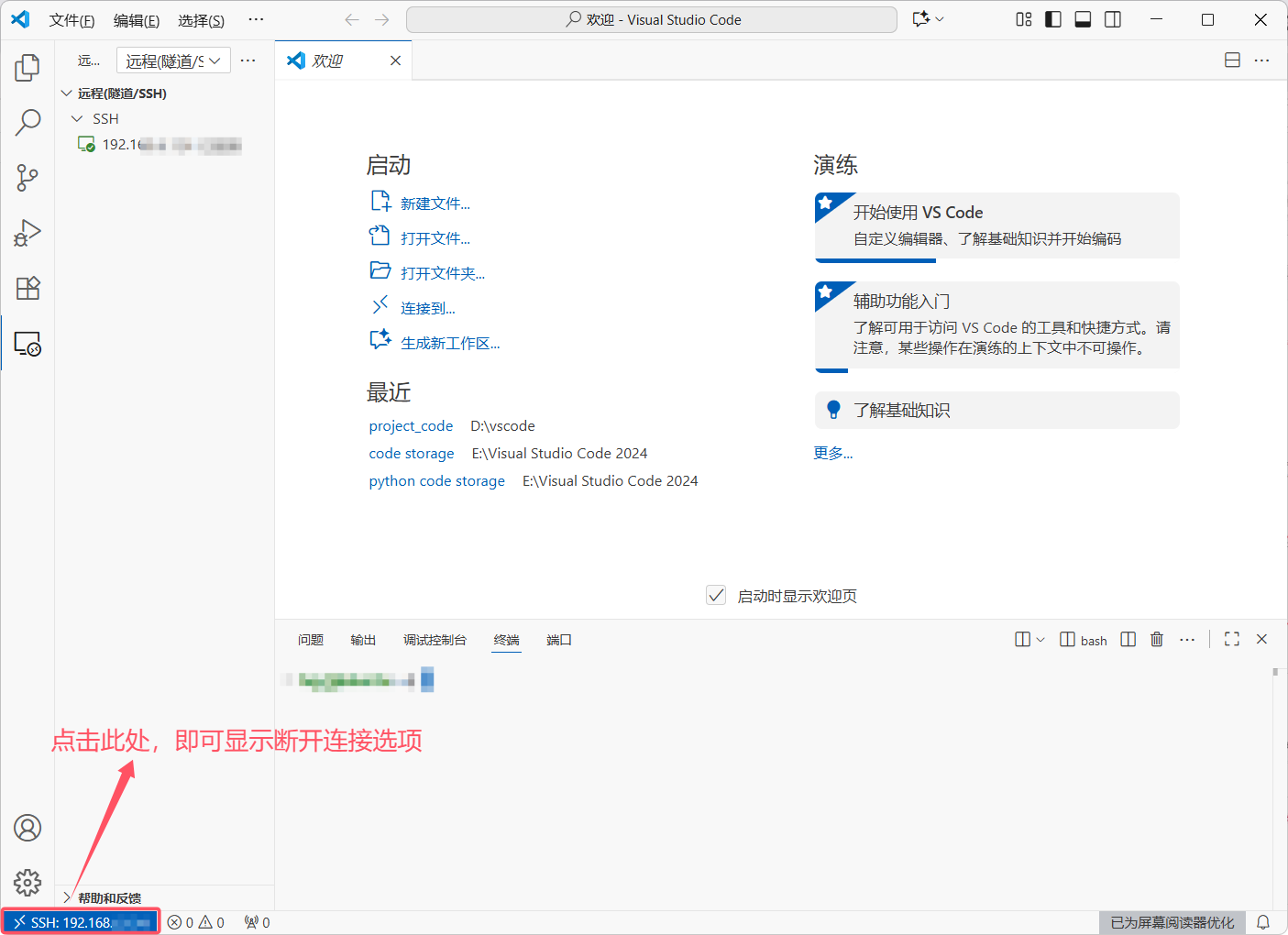Viewport: 1288px width, 935px height.
Task: Uncheck 启动时显示欢迎页
Action: (x=716, y=595)
